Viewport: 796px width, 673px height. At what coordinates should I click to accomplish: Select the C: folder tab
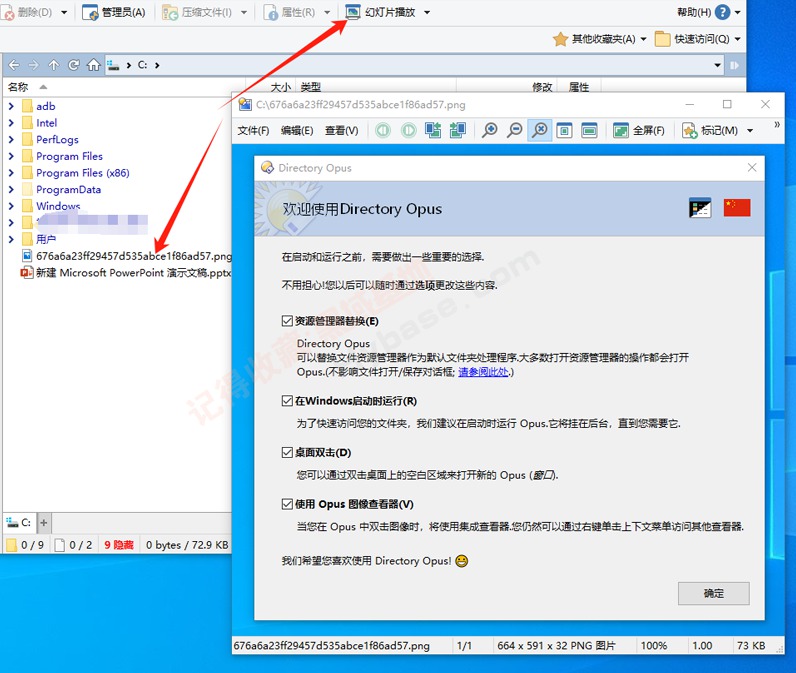(19, 522)
